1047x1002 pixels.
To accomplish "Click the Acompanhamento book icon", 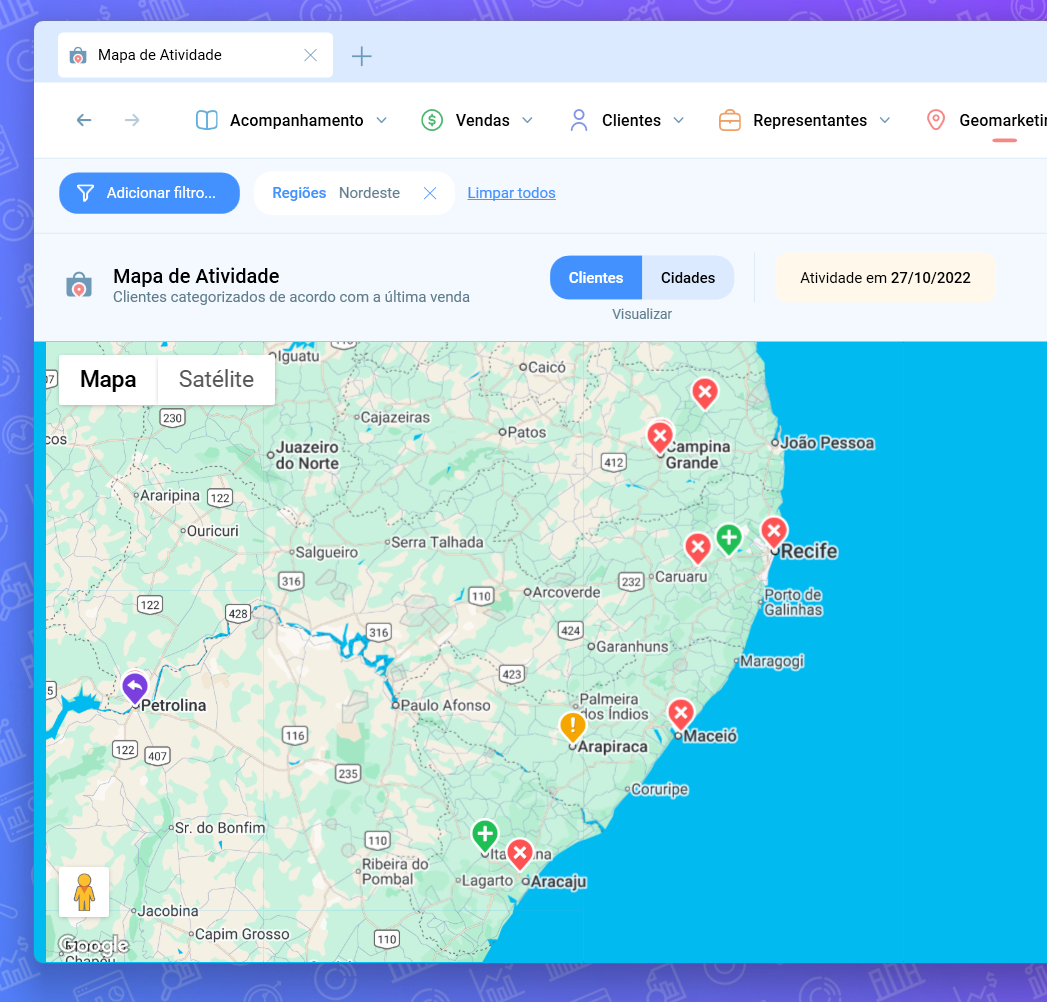I will point(207,120).
